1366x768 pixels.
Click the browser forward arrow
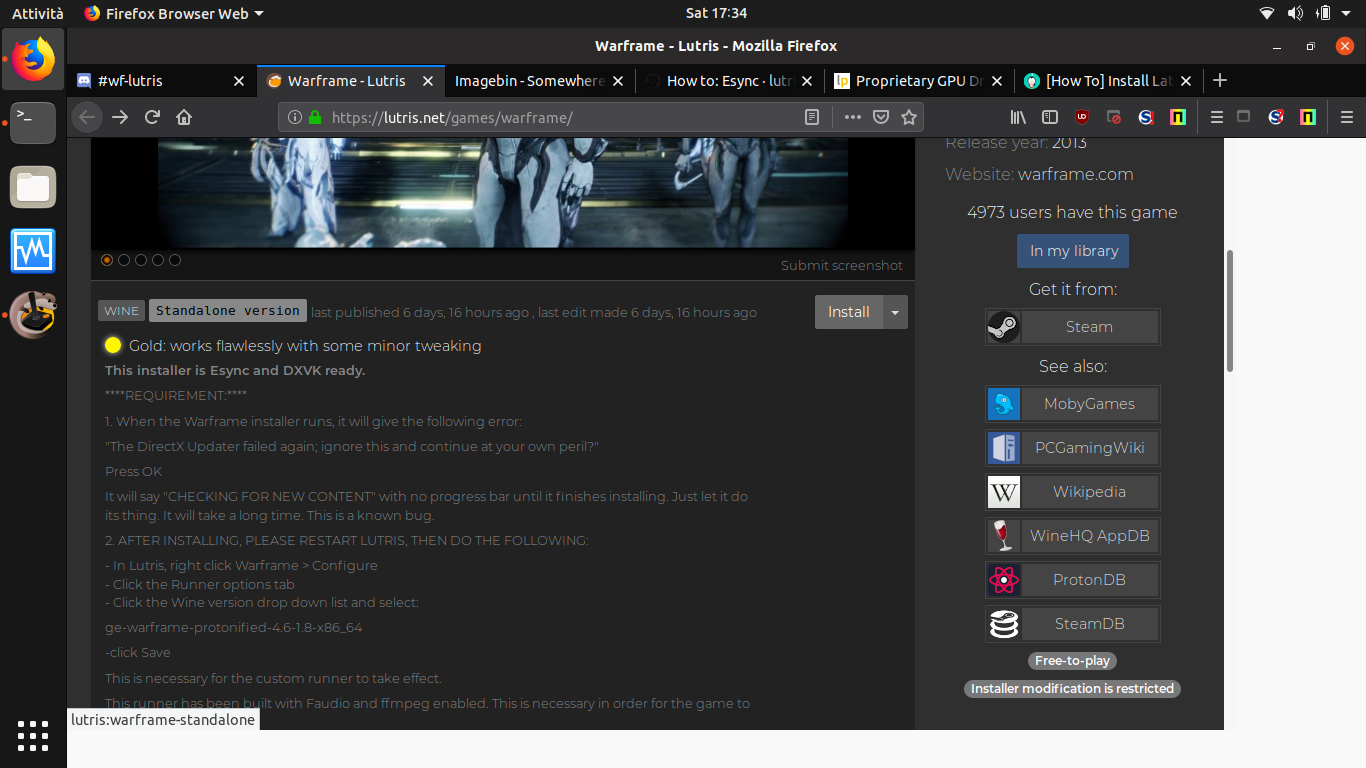(120, 117)
